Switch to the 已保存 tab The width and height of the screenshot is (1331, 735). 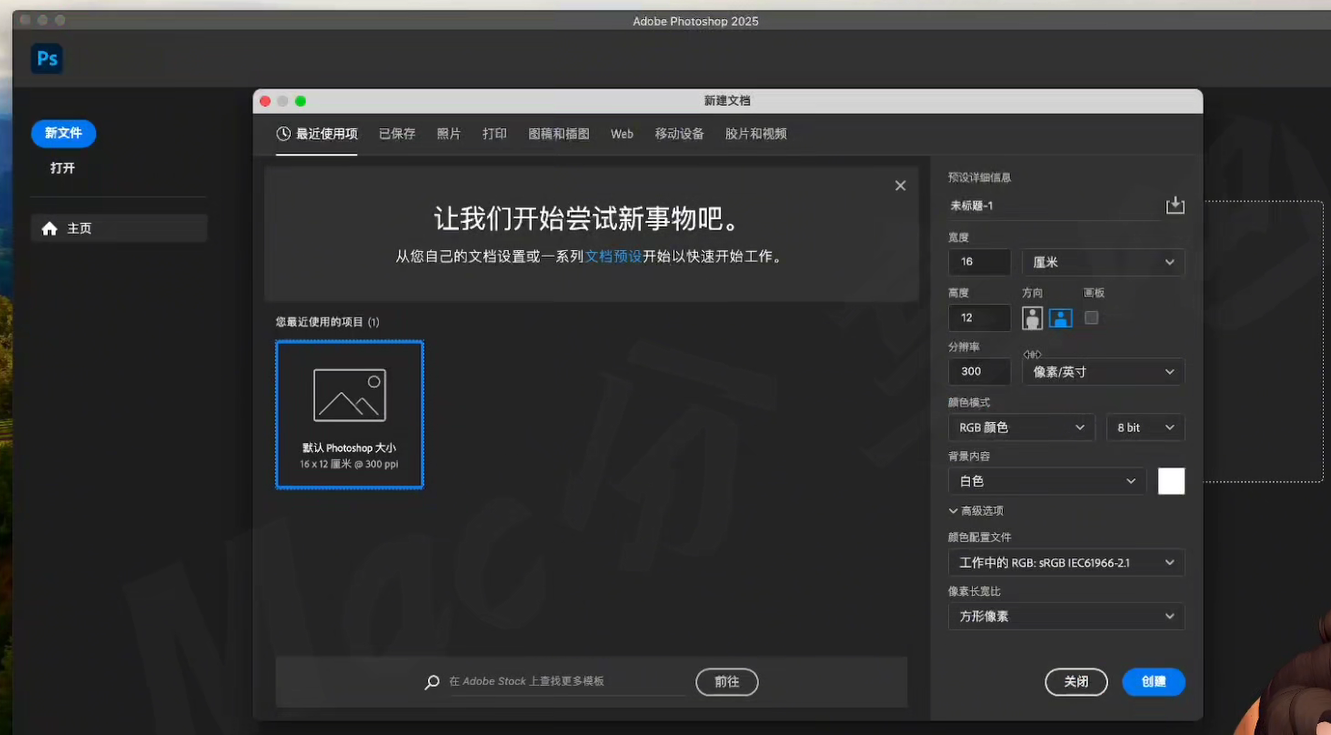[397, 134]
